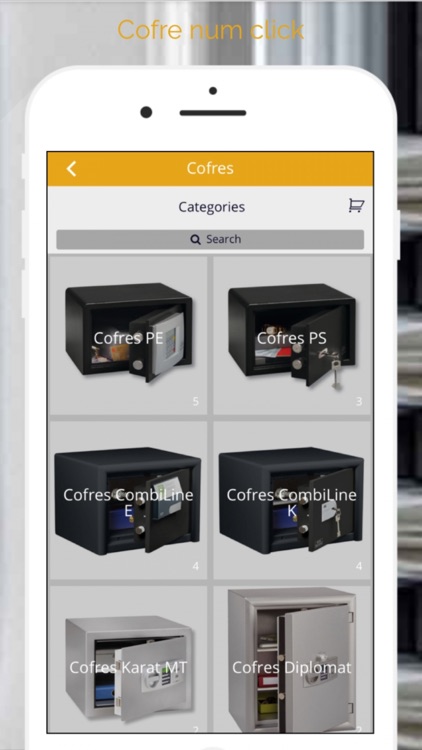Open the Cofres PE category

(128, 335)
